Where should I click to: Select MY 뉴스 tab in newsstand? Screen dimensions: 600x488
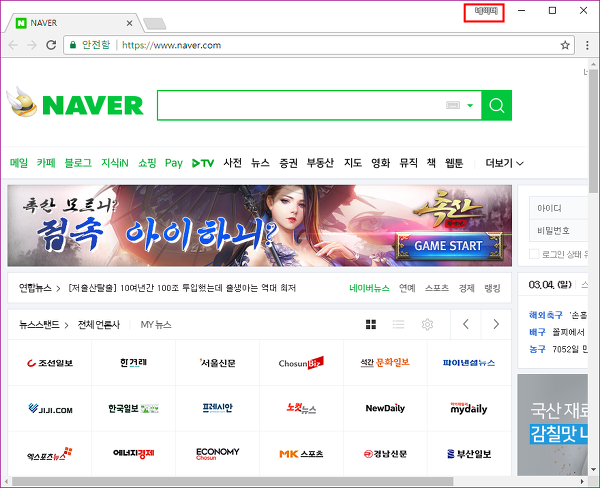pyautogui.click(x=156, y=325)
